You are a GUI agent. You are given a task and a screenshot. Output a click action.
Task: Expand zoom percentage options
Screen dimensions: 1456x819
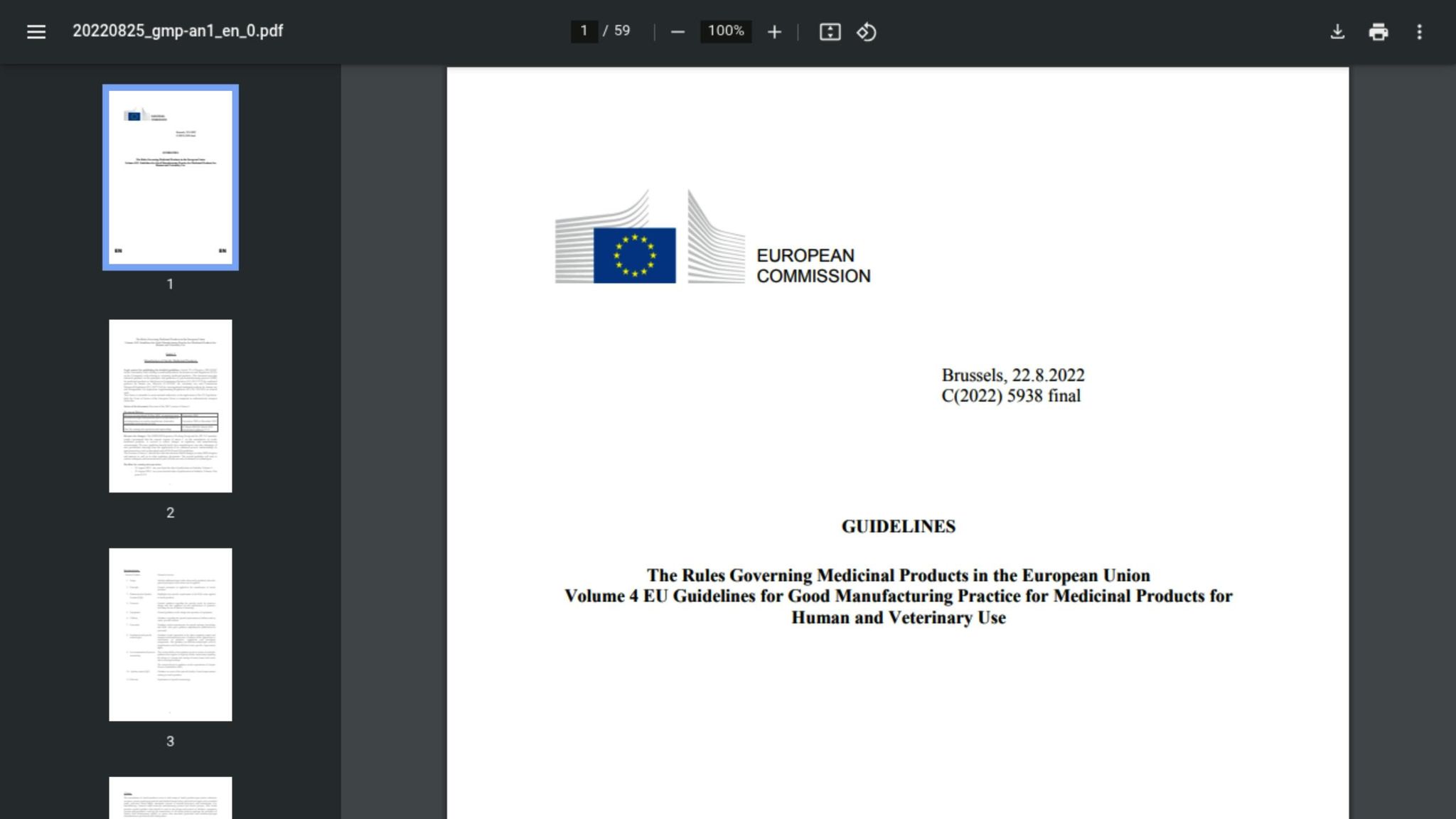tap(724, 31)
